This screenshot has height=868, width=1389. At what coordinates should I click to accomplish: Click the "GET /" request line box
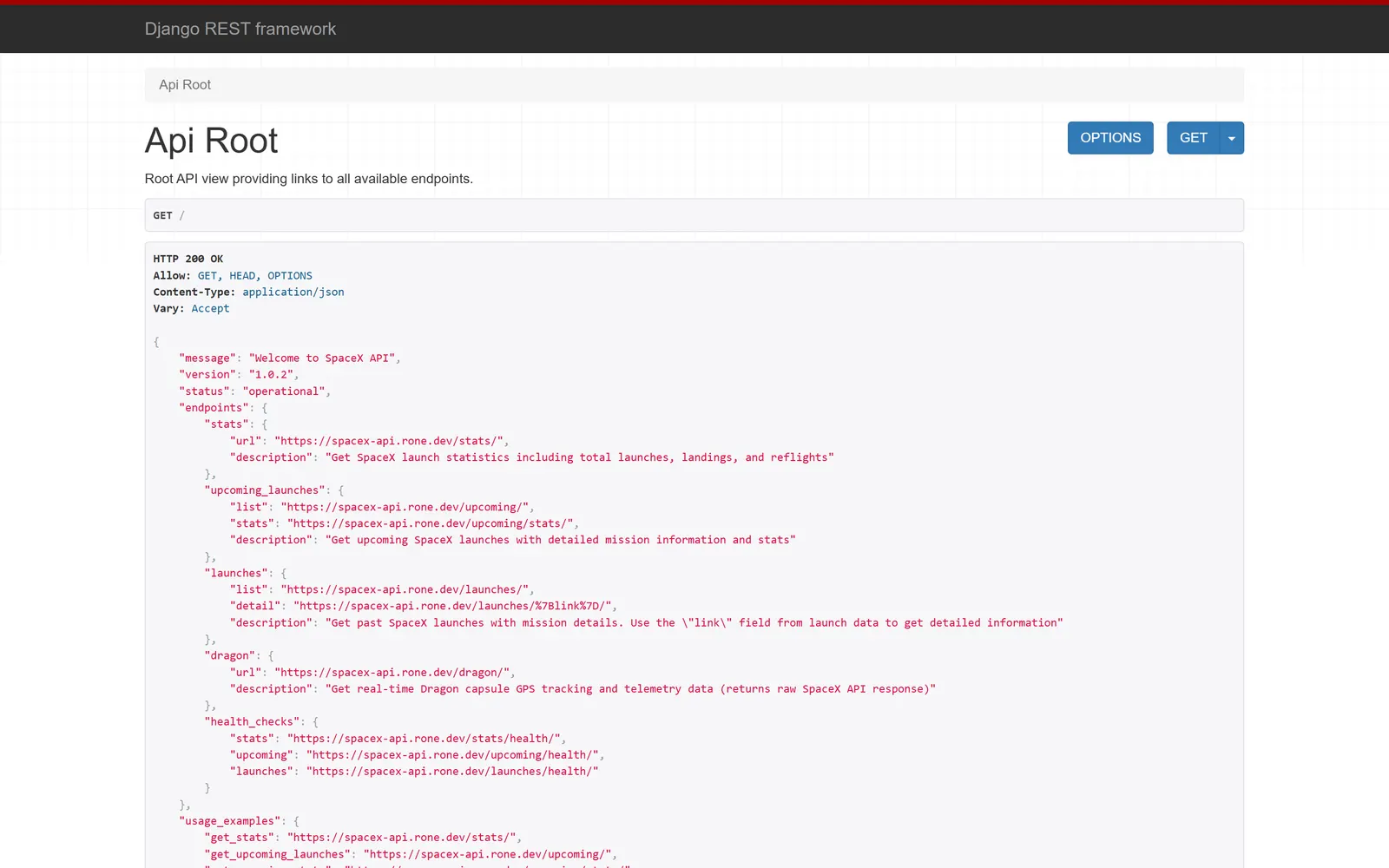[x=694, y=215]
